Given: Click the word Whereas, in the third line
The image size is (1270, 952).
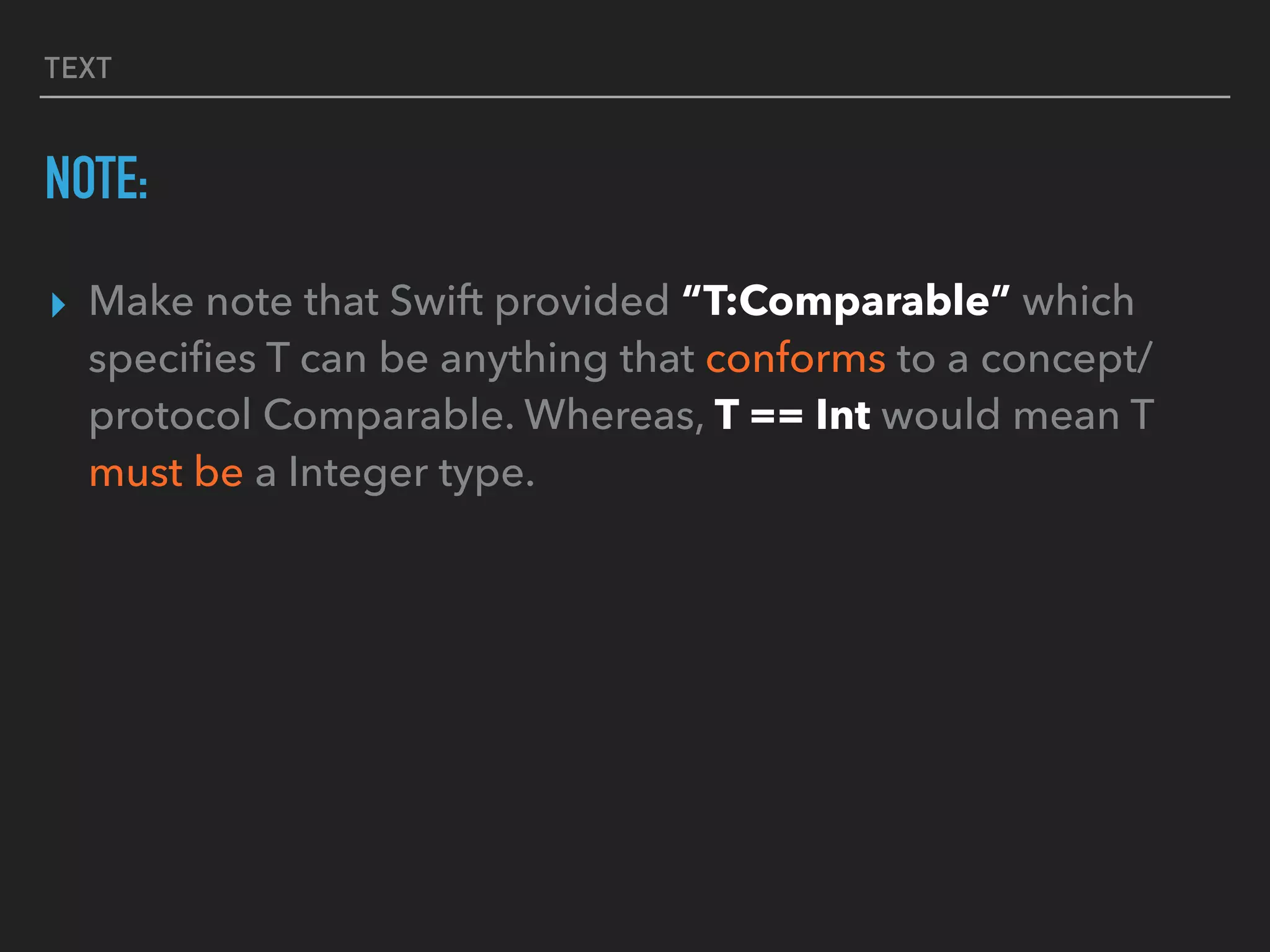Looking at the screenshot, I should click(615, 415).
